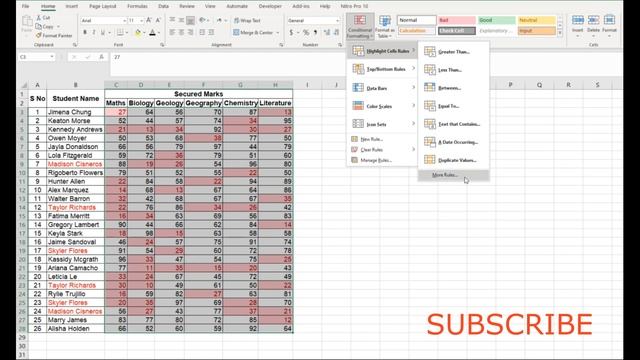Set bottom vertical alignment
Image resolution: width=640 pixels, height=360 pixels.
point(190,20)
